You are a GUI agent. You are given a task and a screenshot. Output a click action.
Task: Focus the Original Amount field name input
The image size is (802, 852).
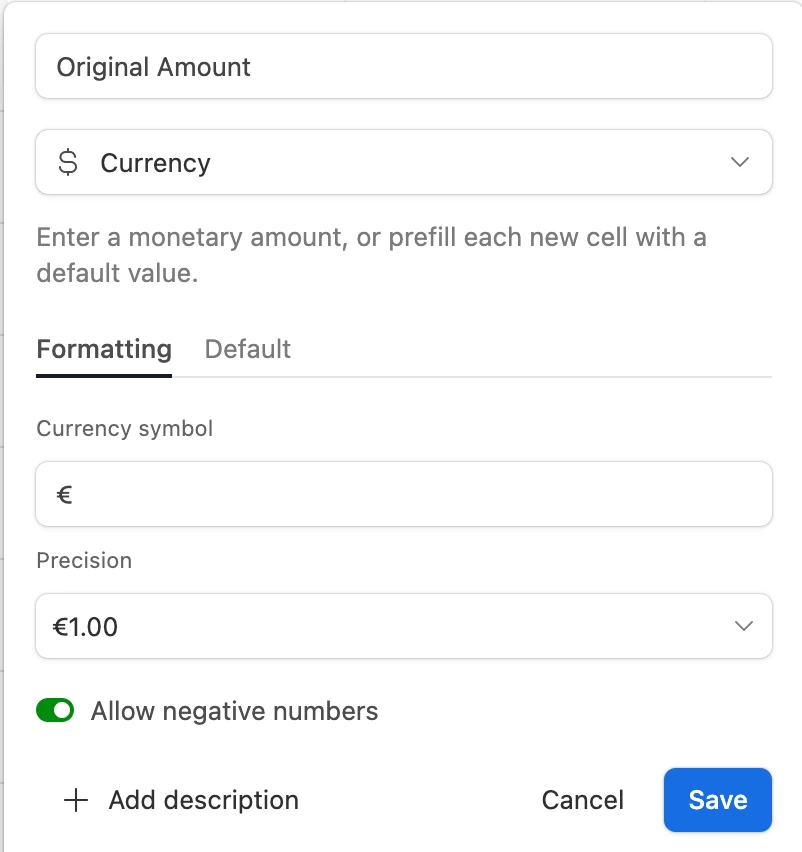tap(403, 67)
